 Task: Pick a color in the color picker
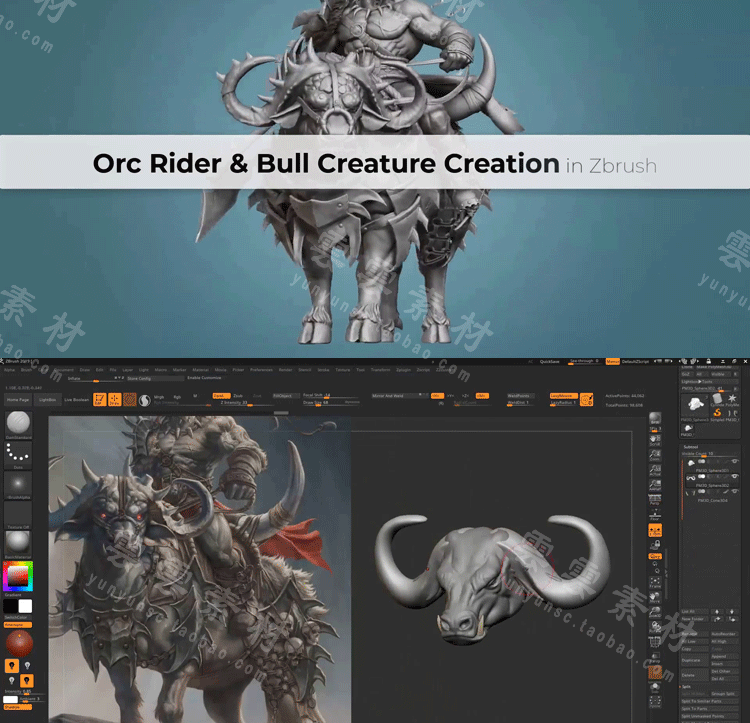(x=18, y=576)
